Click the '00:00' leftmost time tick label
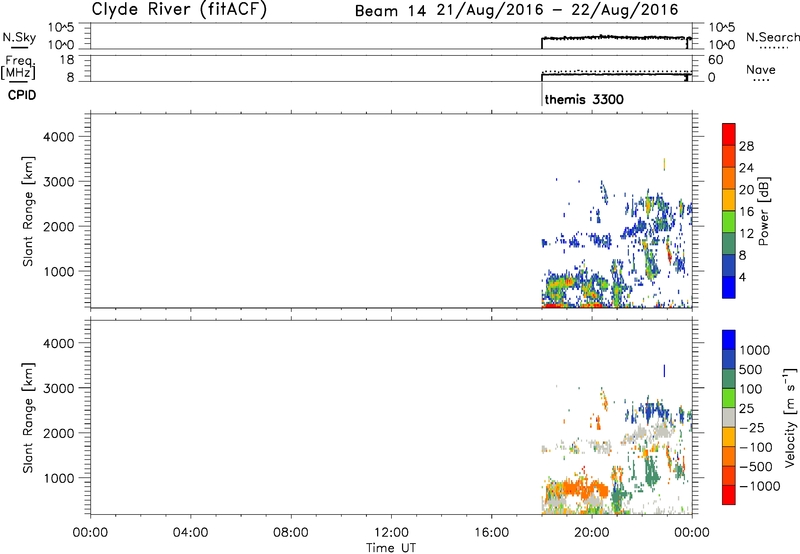This screenshot has width=800, height=554. [90, 533]
